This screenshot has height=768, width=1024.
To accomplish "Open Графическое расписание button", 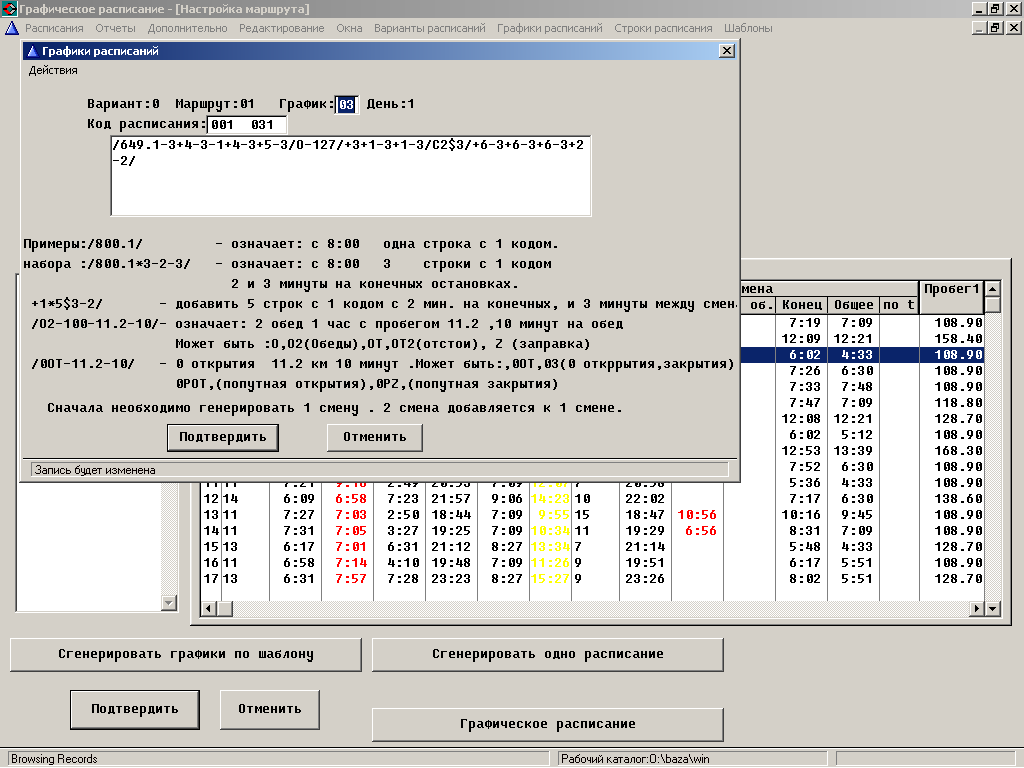I will coord(547,724).
